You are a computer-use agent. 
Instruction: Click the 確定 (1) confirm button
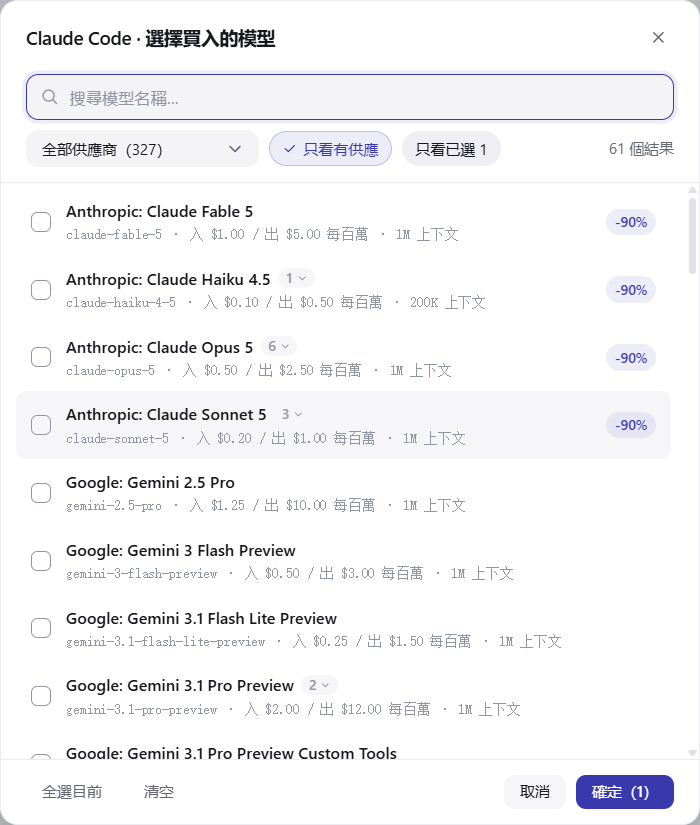tap(625, 792)
